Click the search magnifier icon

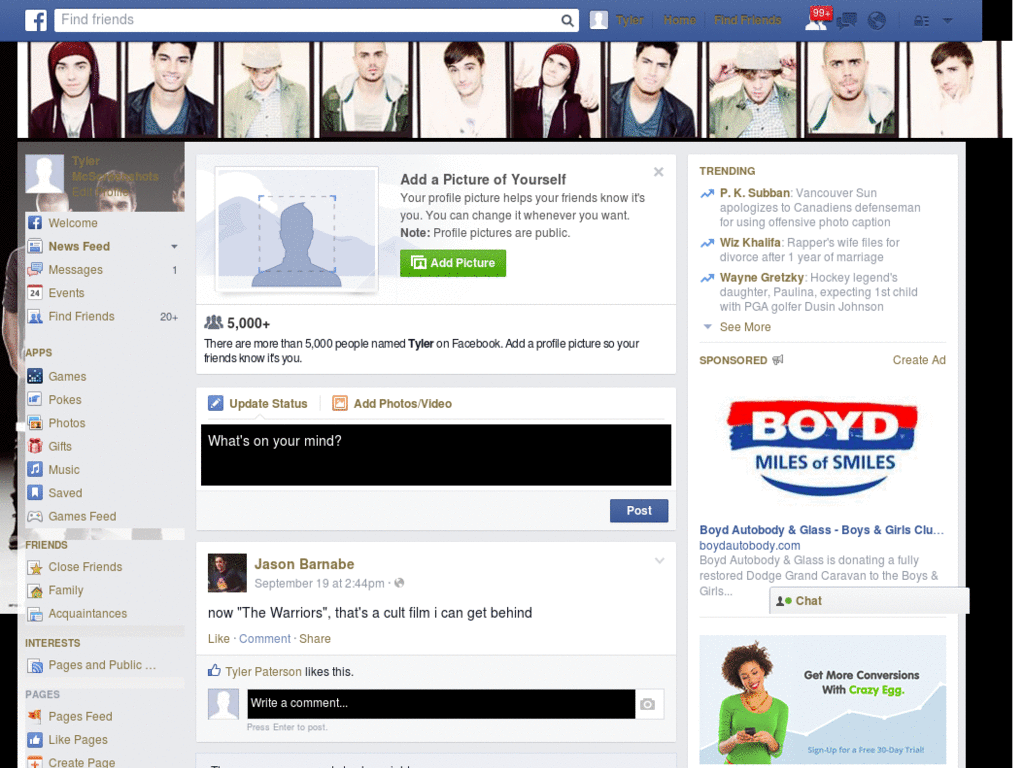[568, 21]
